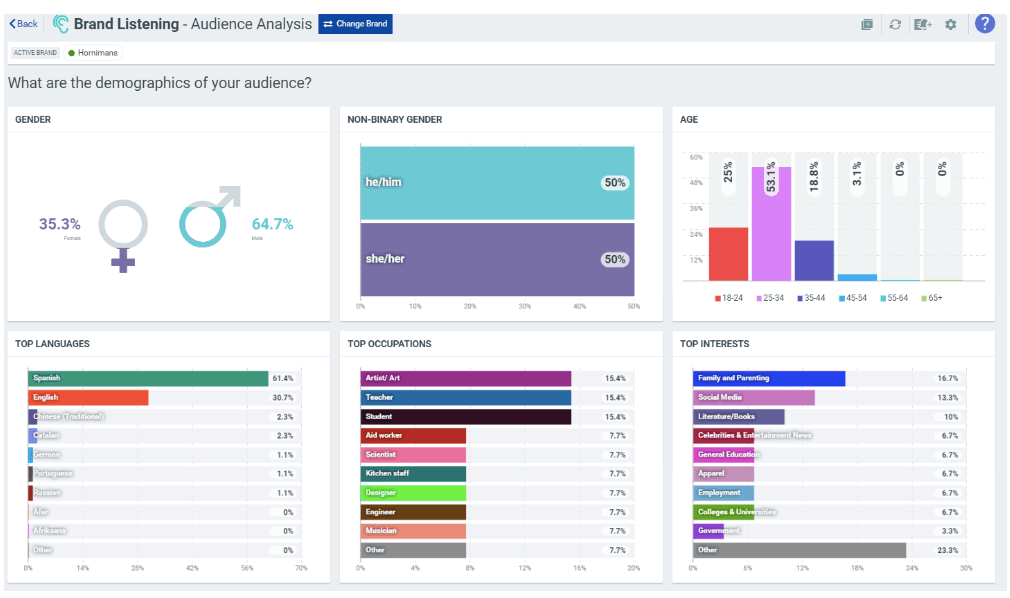Screen dimensions: 1010x598
Task: Click the Teacher bar in Top Occupations
Action: [x=465, y=397]
